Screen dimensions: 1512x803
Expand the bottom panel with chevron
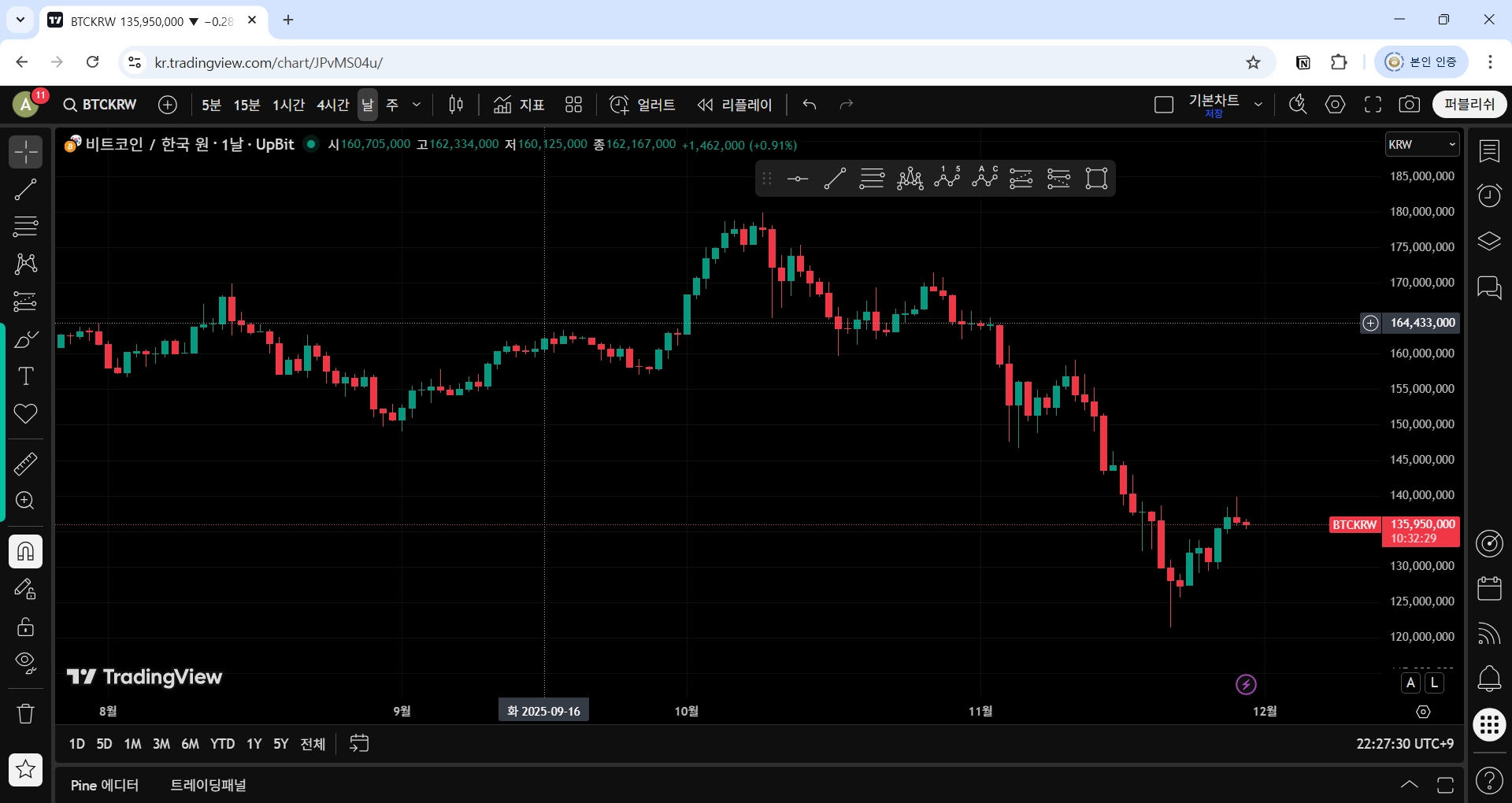(1410, 785)
